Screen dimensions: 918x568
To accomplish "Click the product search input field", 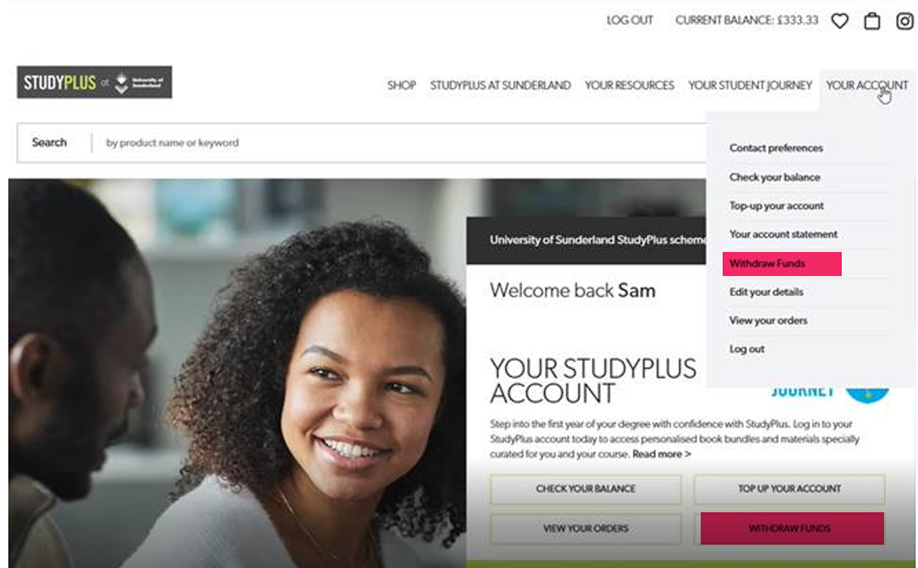I will [404, 143].
